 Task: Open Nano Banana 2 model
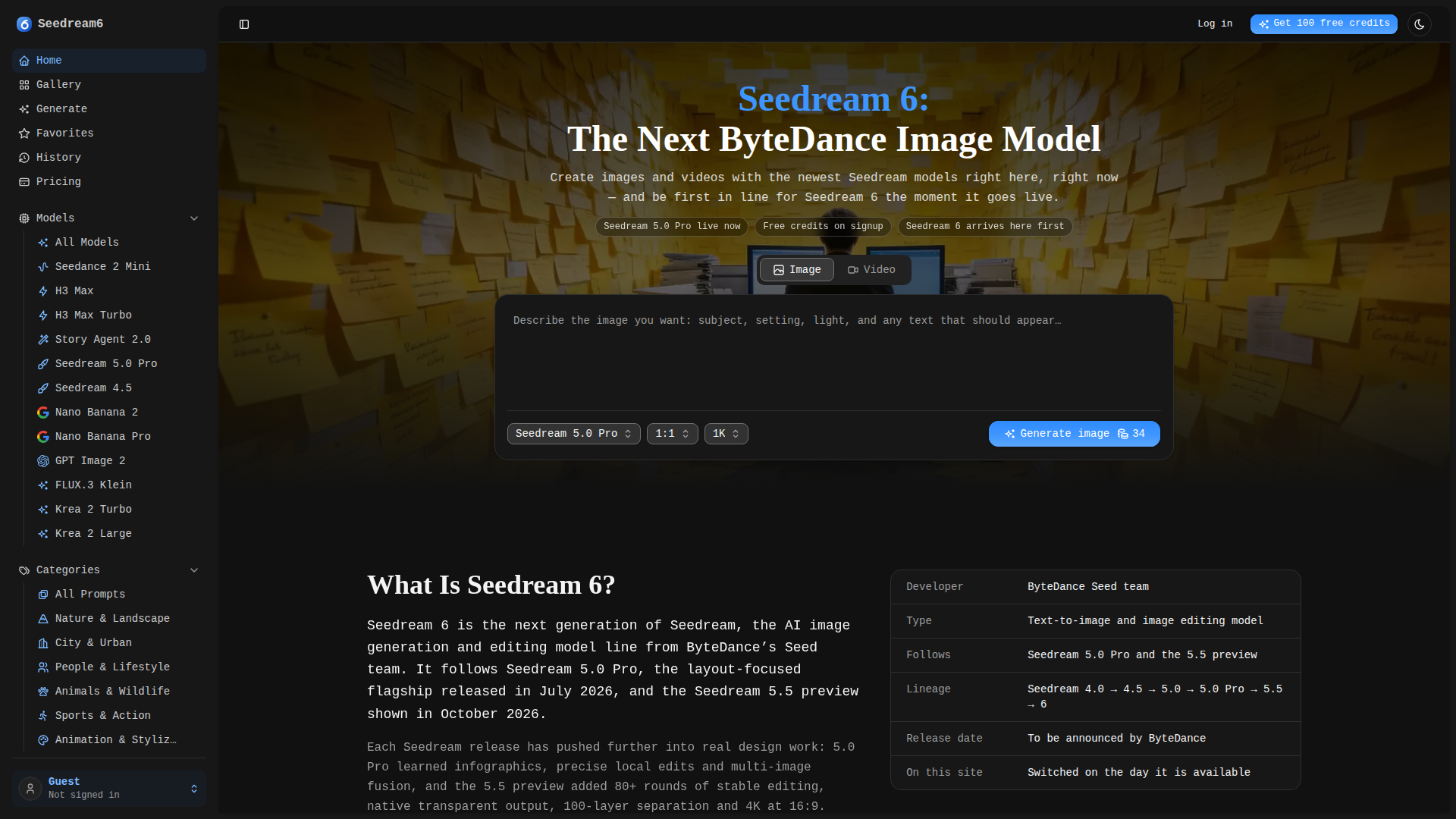point(118,413)
